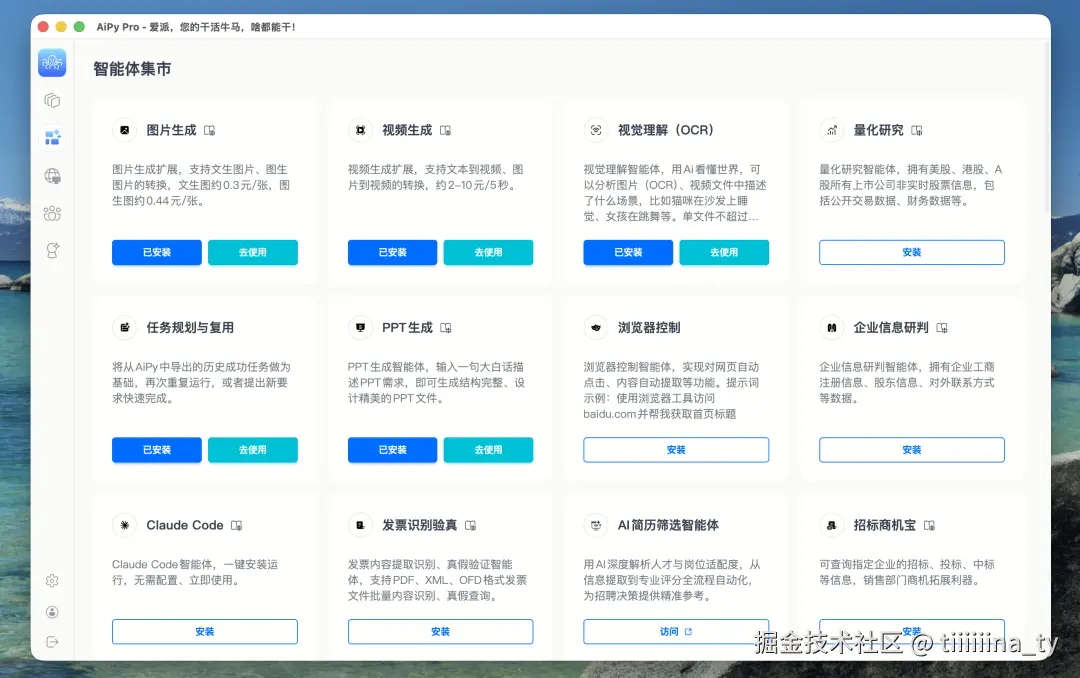Click the 任务规划与复用 card icon
Screen dimensions: 1080x678
(x=124, y=327)
